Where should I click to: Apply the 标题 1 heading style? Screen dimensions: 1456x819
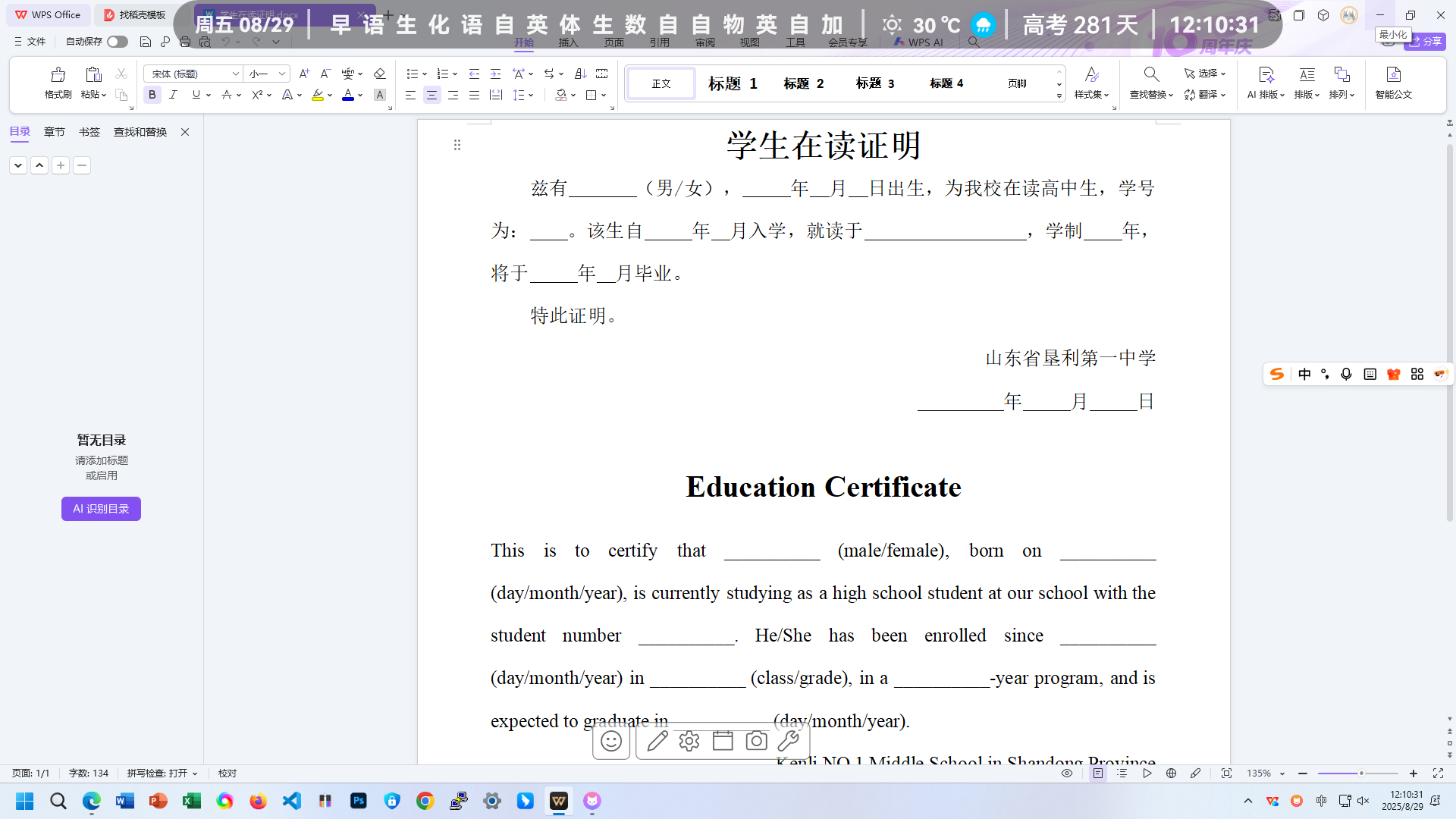733,83
